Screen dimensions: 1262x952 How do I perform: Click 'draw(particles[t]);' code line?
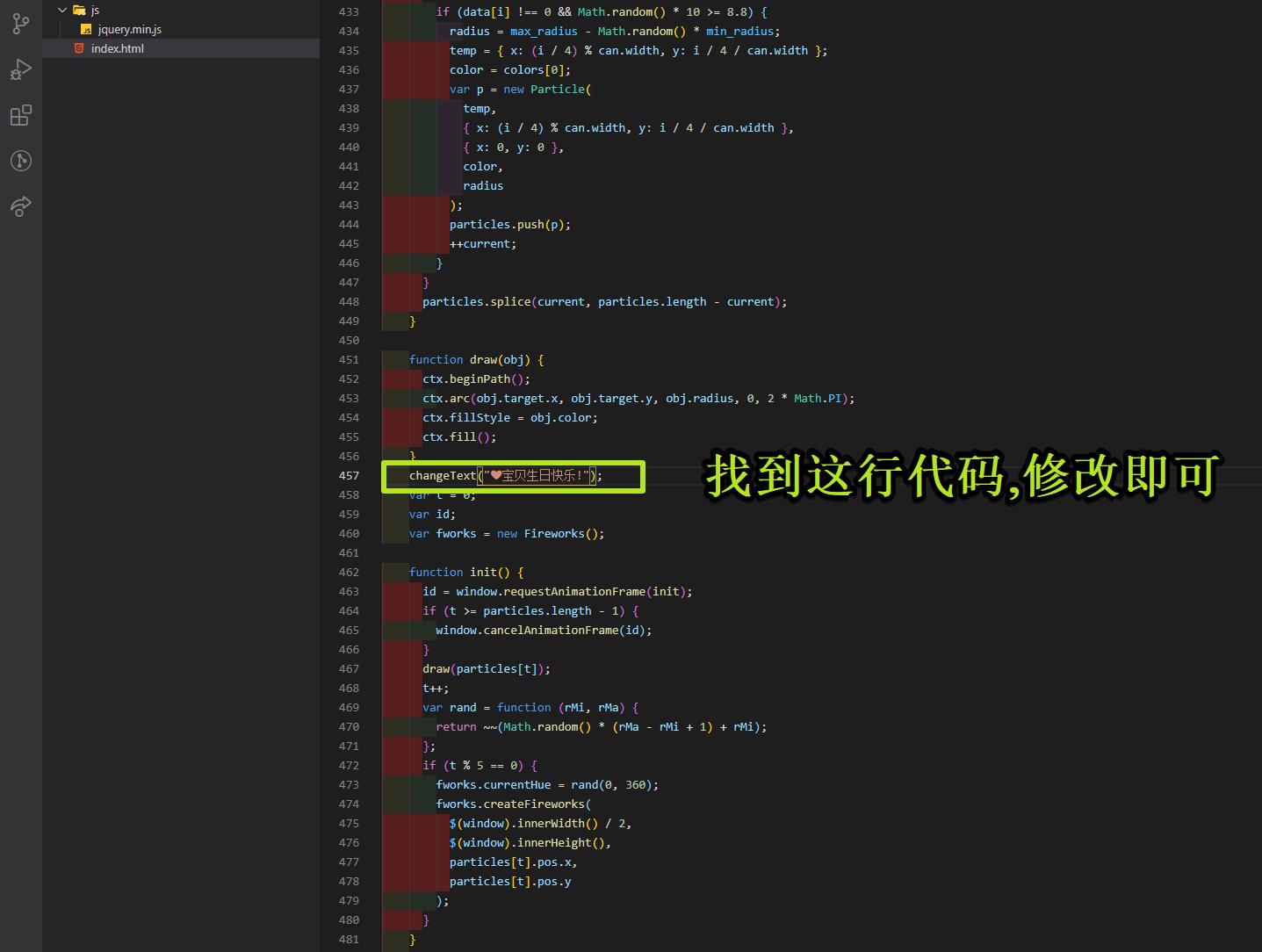point(487,668)
